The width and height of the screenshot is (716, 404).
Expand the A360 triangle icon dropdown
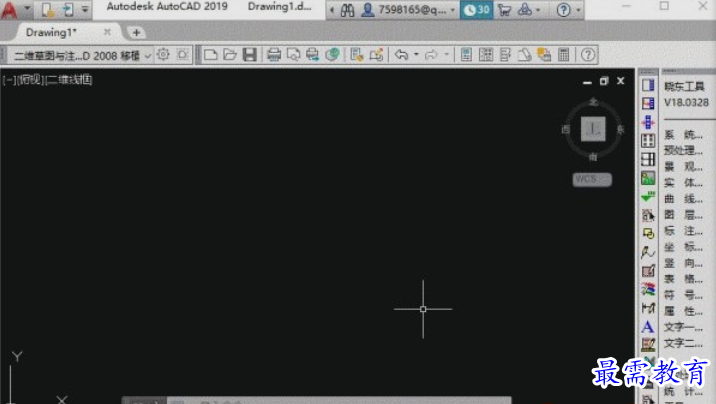coord(538,10)
